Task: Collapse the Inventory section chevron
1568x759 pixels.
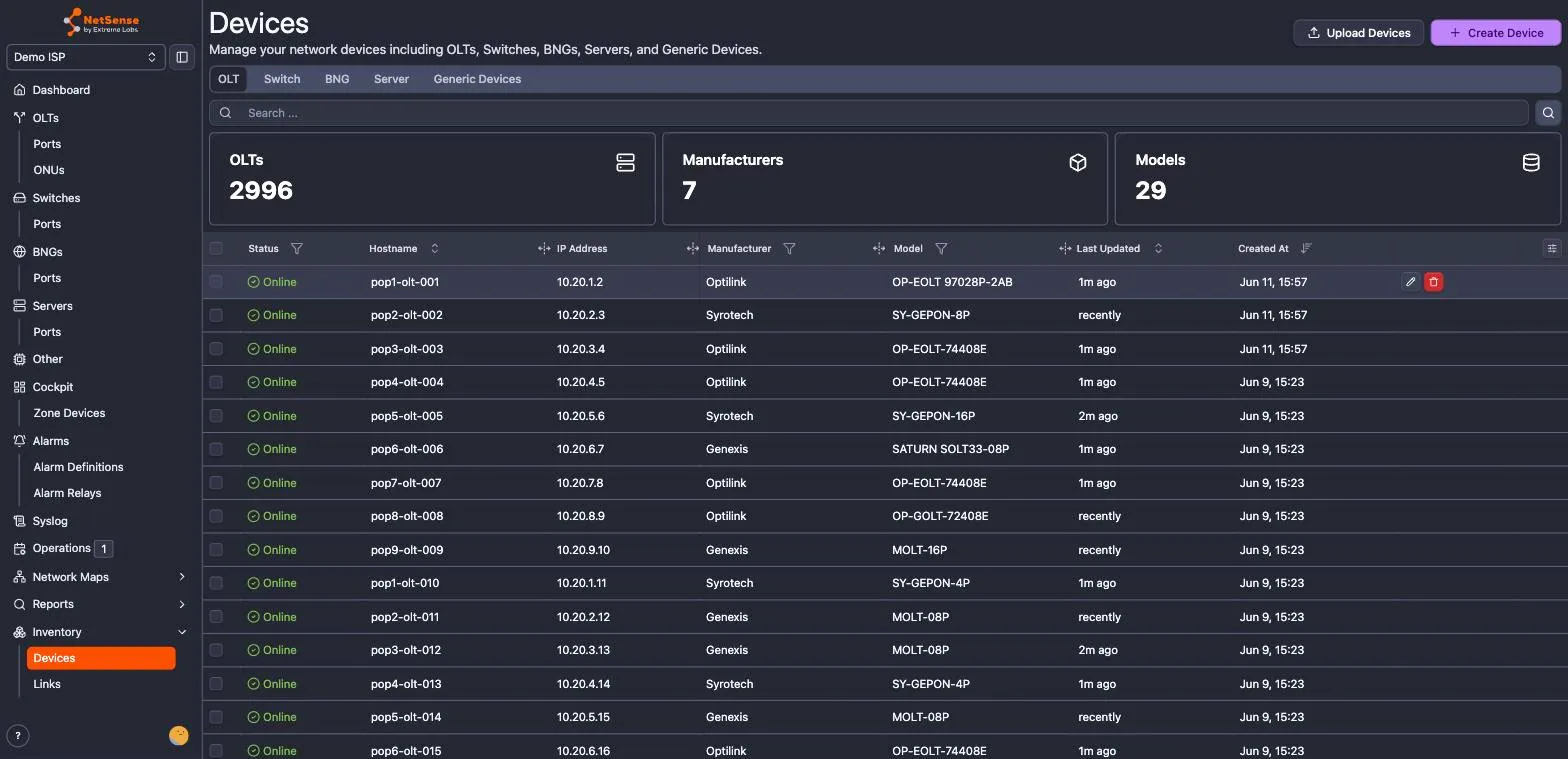Action: coord(182,632)
